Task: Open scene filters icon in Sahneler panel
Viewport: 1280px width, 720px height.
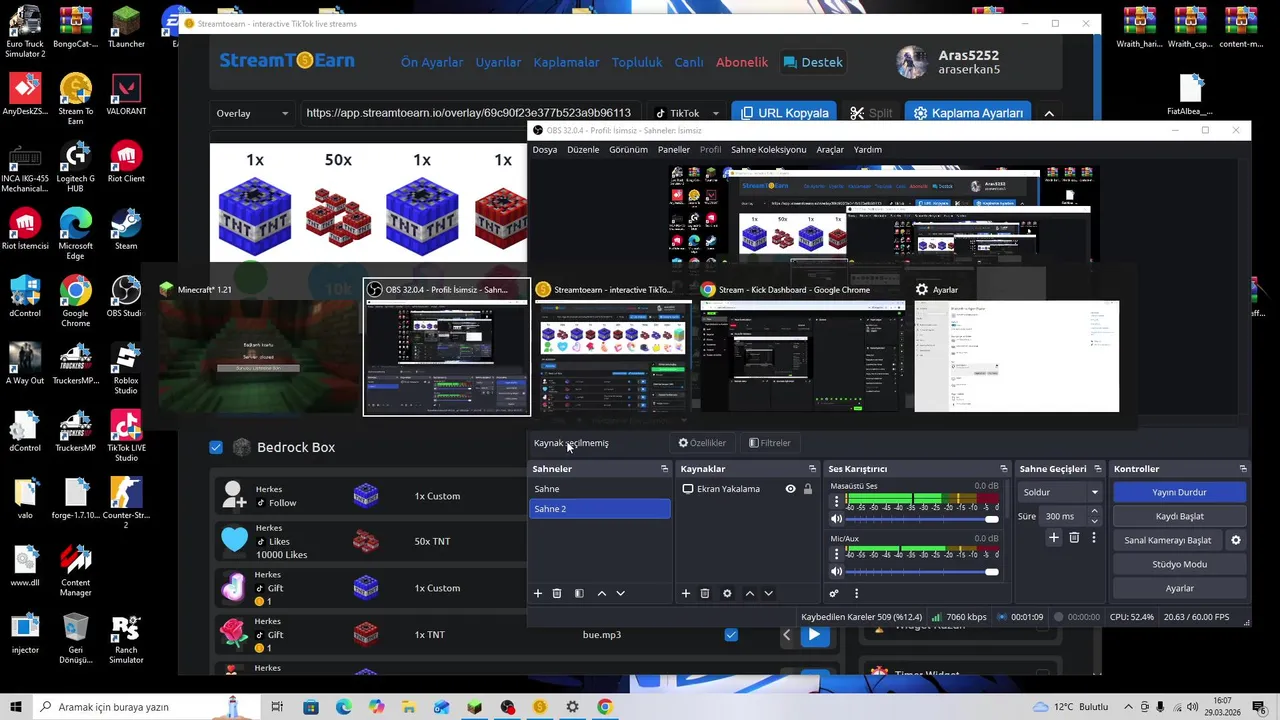Action: (579, 593)
